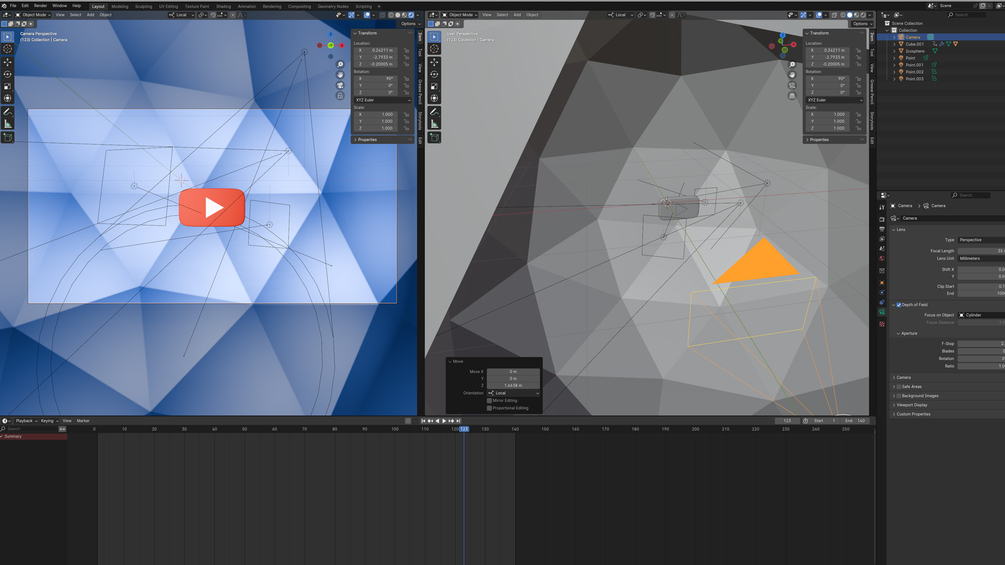Image resolution: width=1005 pixels, height=565 pixels.
Task: Select the Measure tool in left viewport
Action: (8, 124)
